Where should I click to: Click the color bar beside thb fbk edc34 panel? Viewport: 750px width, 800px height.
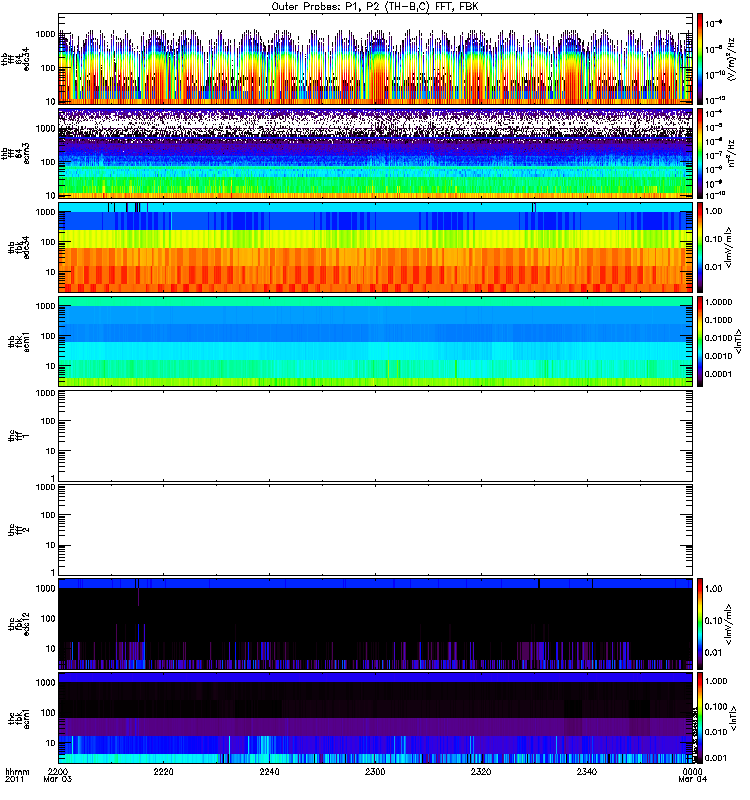(x=700, y=247)
